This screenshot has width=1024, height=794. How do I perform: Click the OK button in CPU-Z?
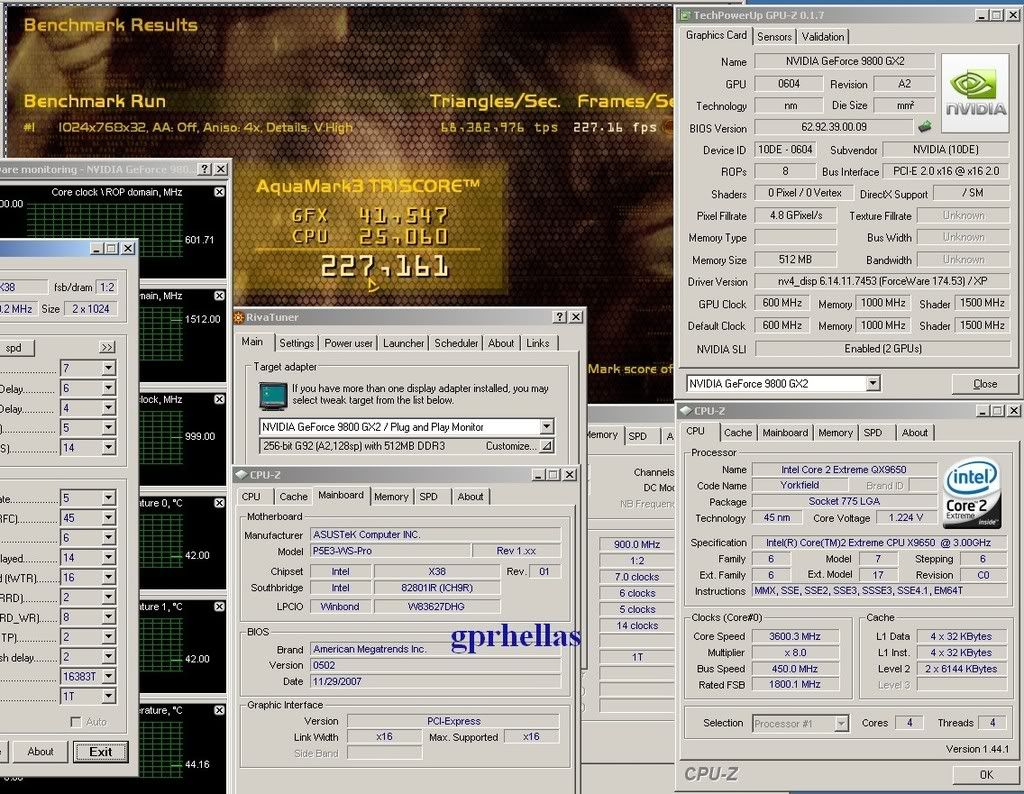(x=985, y=774)
